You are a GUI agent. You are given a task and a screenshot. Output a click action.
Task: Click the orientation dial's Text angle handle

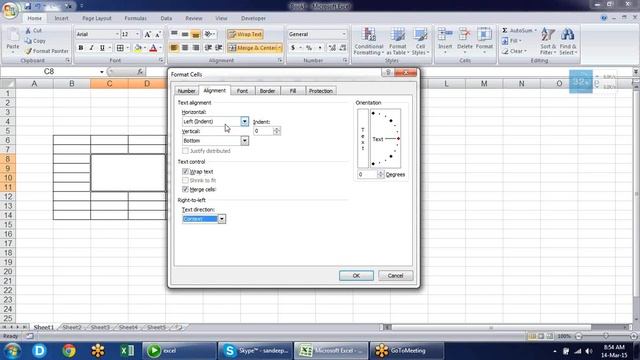[398, 139]
